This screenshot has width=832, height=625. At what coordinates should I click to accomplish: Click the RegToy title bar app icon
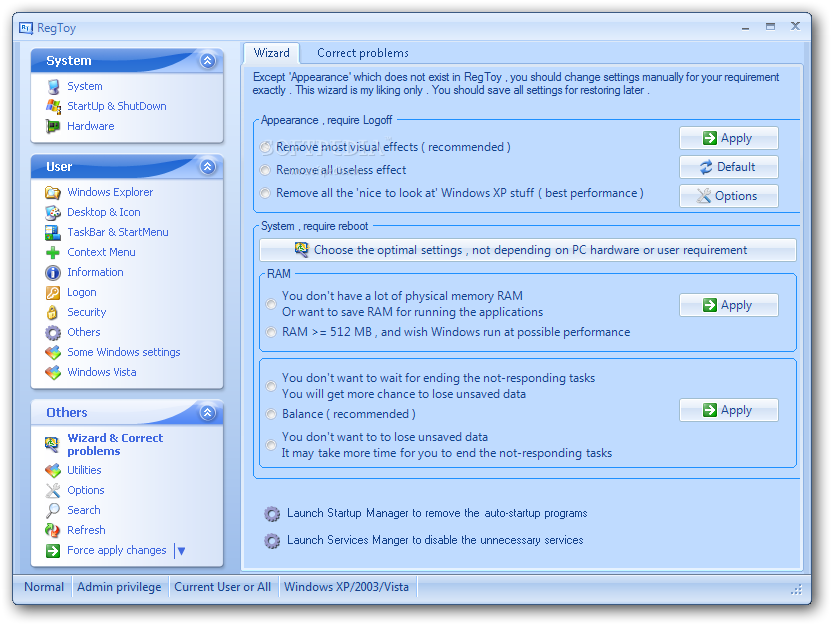click(x=26, y=28)
